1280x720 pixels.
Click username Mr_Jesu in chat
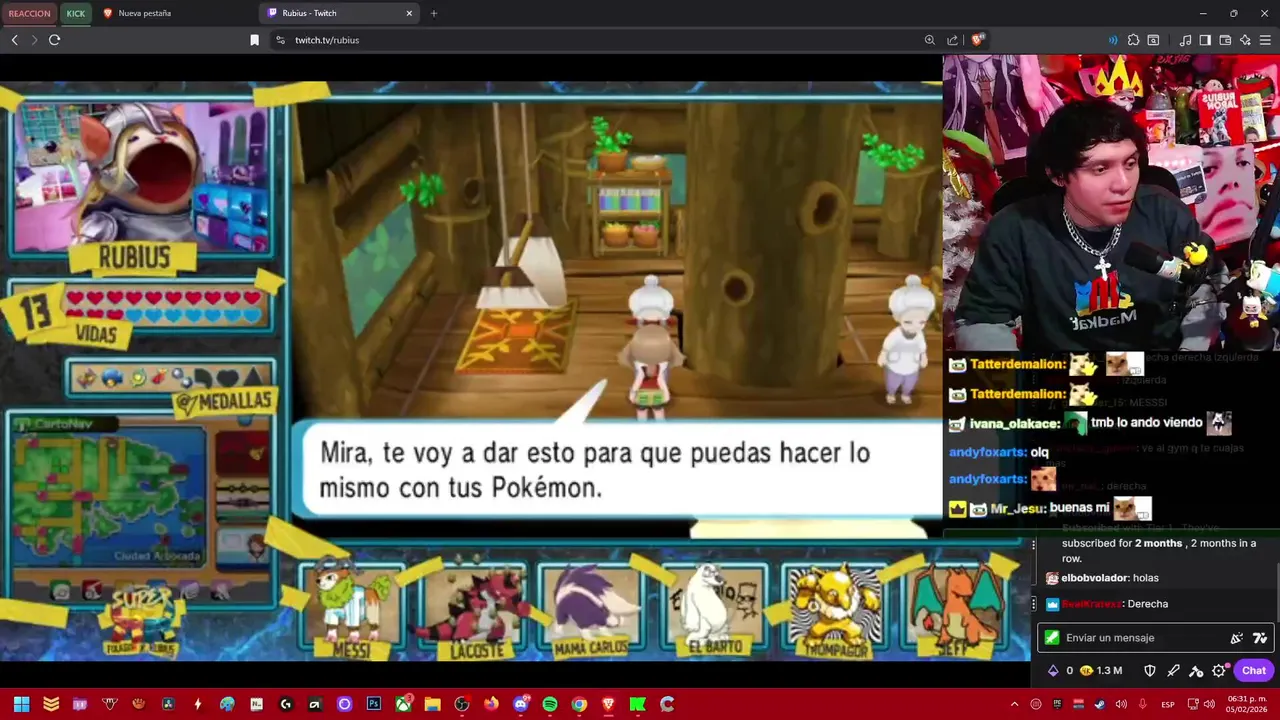1017,508
